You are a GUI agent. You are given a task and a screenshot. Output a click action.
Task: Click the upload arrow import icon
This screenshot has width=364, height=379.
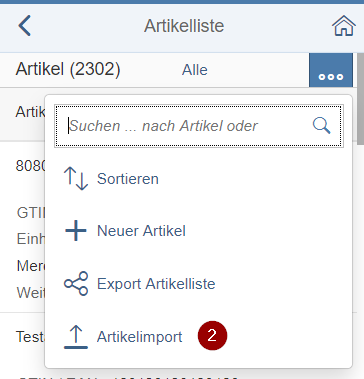pyautogui.click(x=76, y=337)
